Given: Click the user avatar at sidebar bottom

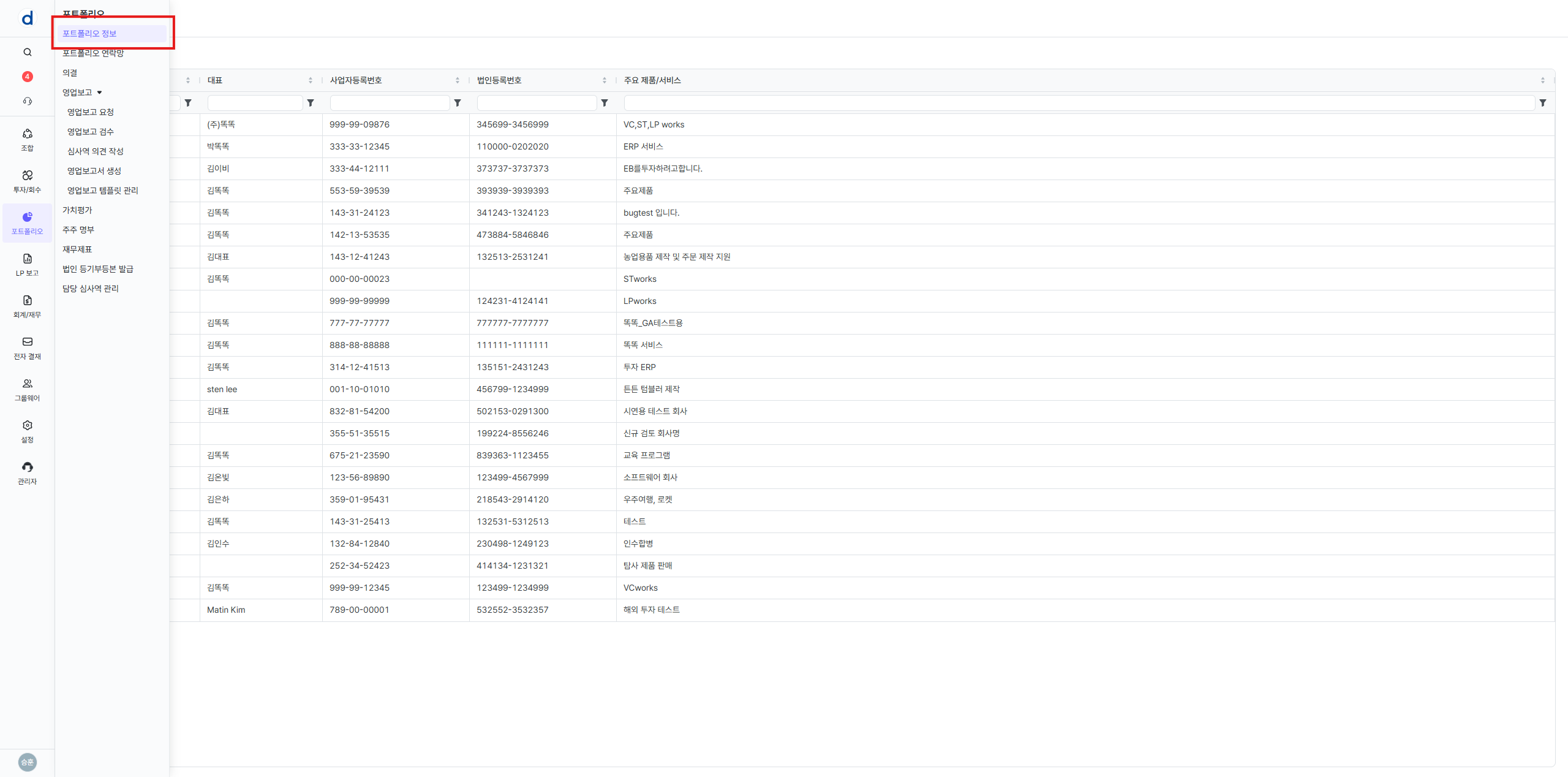Looking at the screenshot, I should [x=28, y=762].
